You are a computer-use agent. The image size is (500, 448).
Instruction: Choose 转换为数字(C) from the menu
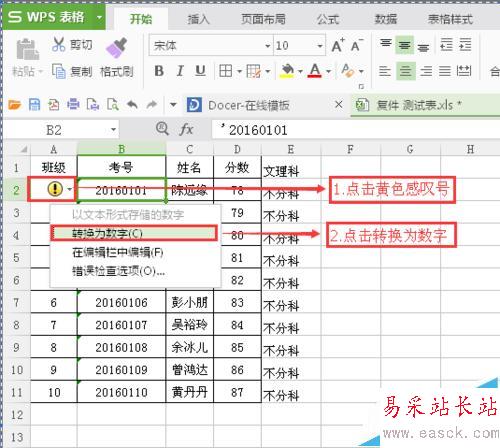(134, 233)
